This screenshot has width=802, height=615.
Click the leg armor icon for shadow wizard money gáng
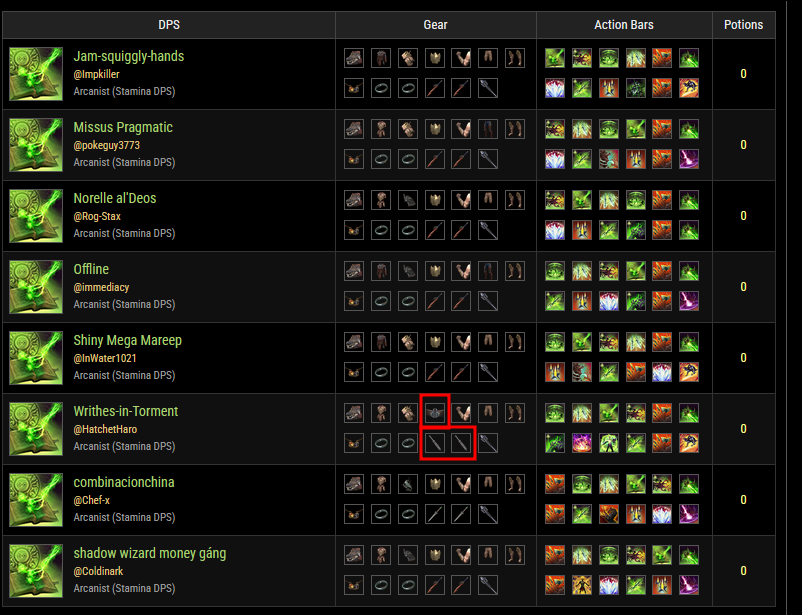click(488, 555)
